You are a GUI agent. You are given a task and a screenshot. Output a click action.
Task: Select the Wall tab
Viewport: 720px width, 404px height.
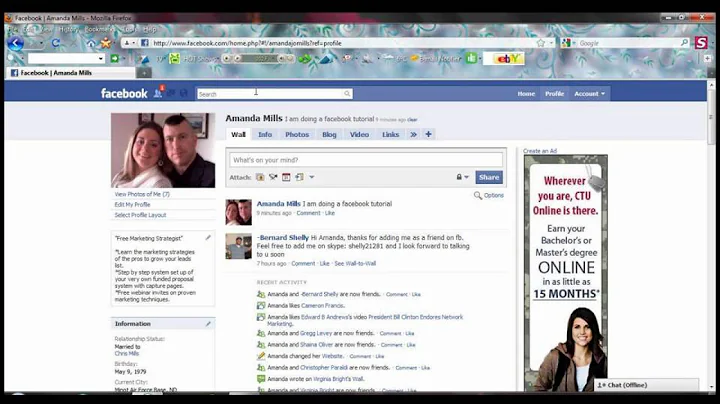238,135
